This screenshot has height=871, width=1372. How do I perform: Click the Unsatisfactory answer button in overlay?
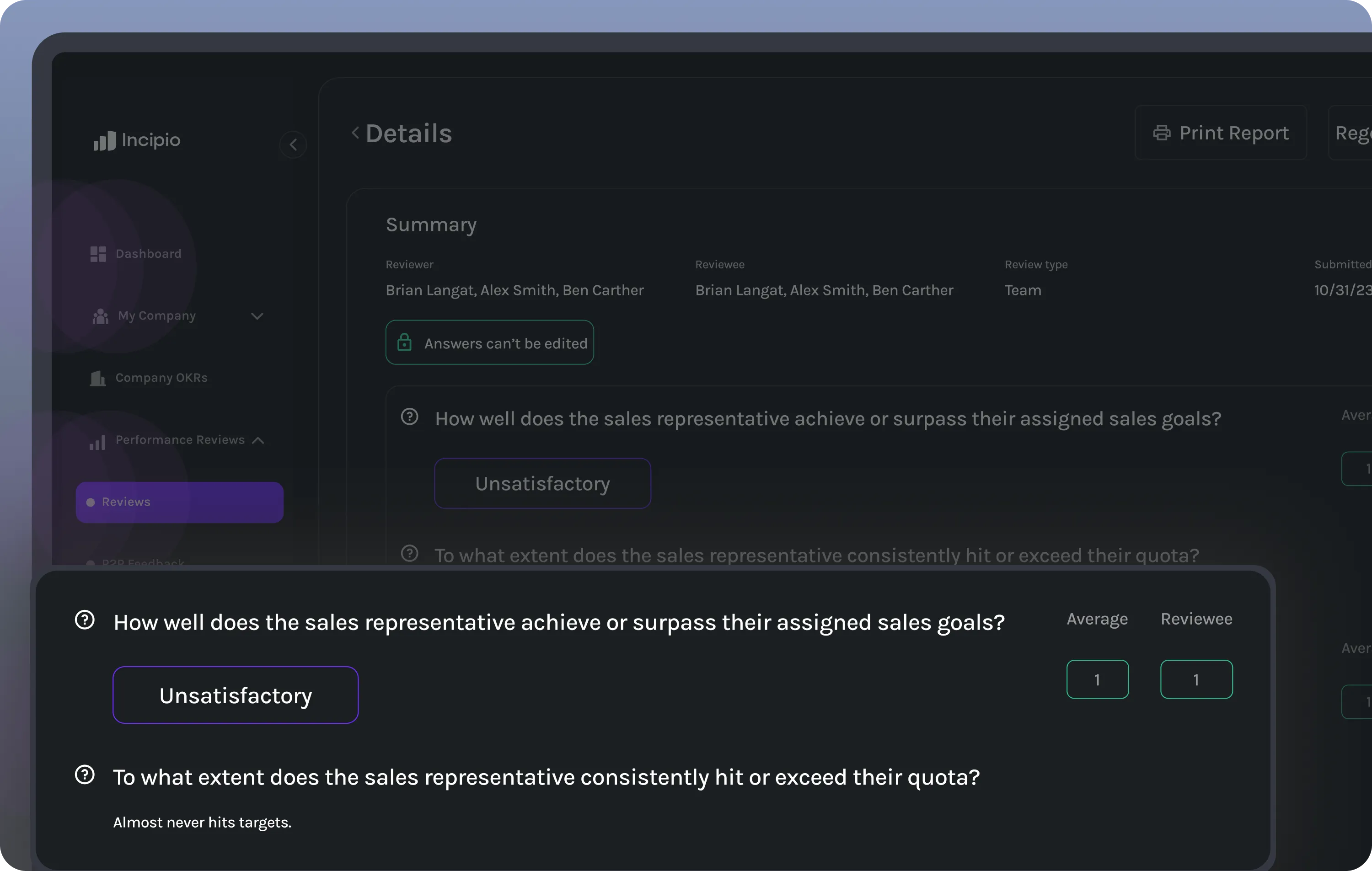point(236,695)
